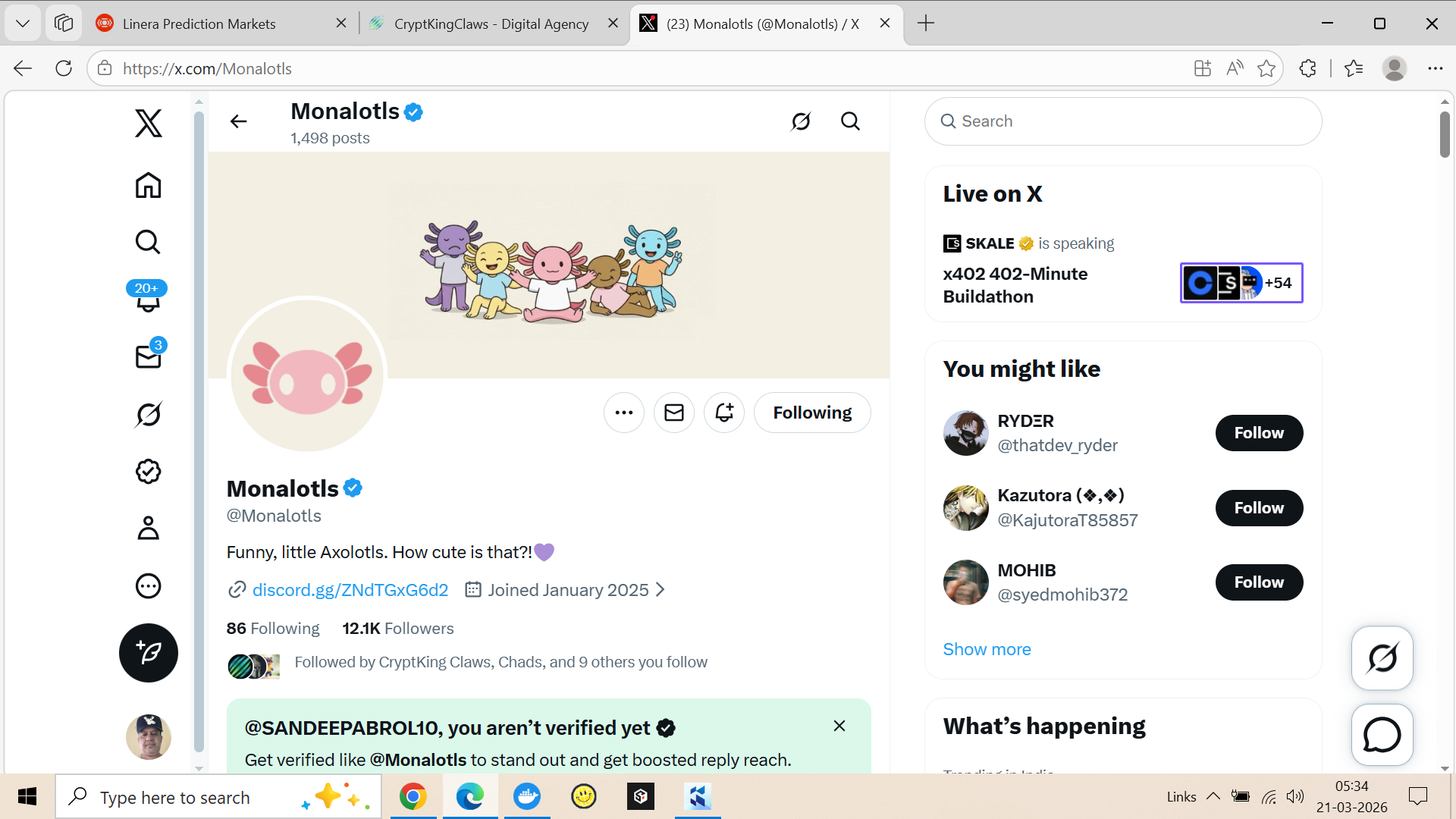Toggle the Following button for Monalotls
The height and width of the screenshot is (819, 1456).
(x=811, y=413)
